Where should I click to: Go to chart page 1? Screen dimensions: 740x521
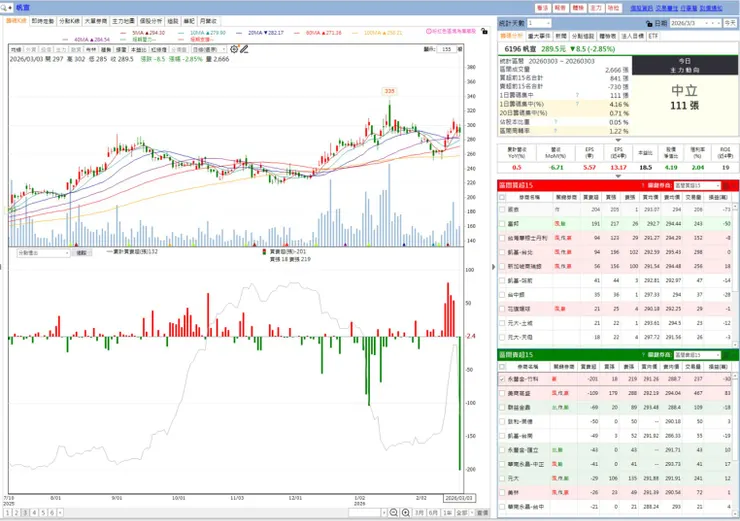point(8,513)
